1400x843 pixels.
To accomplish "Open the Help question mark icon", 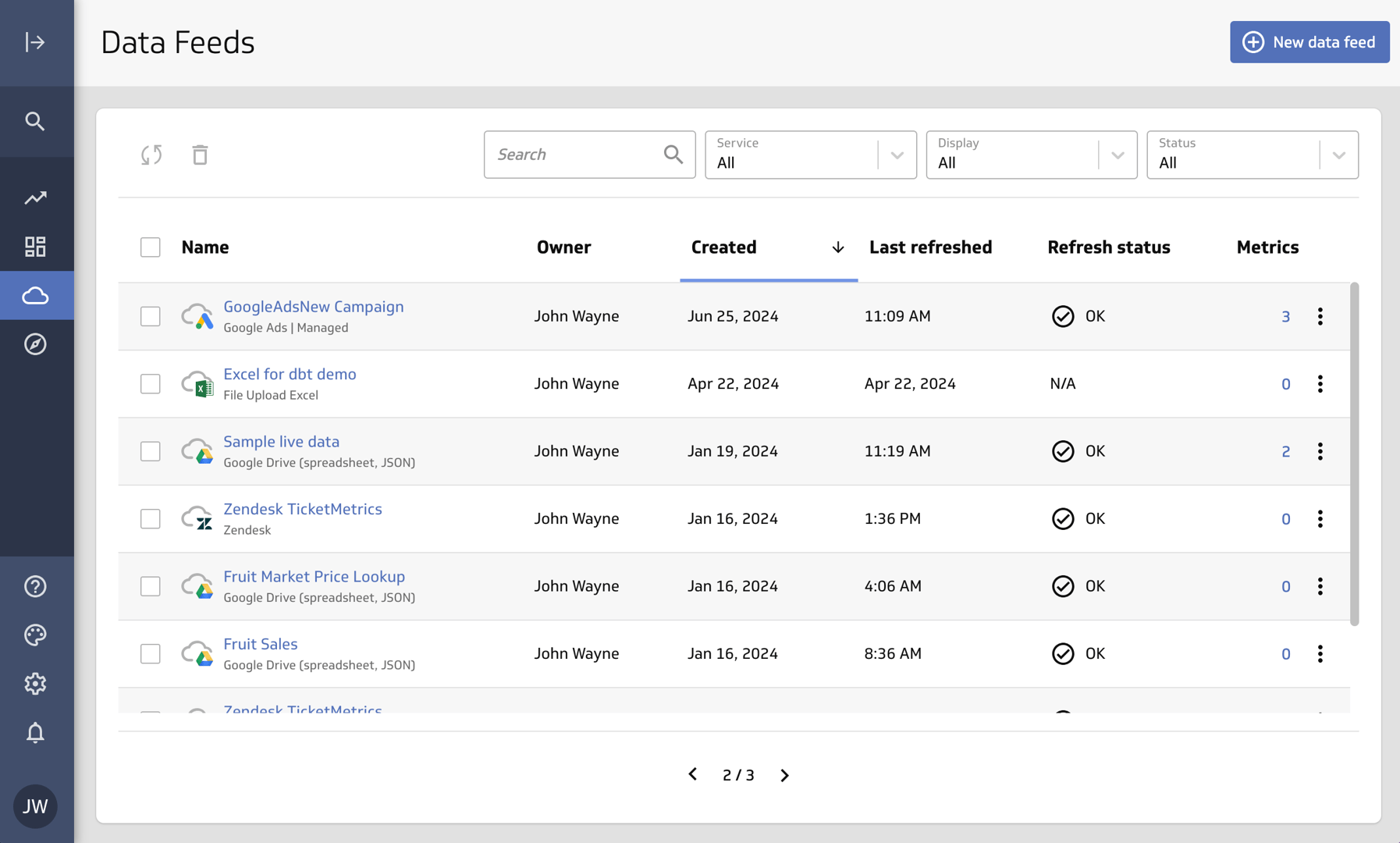I will [x=35, y=586].
